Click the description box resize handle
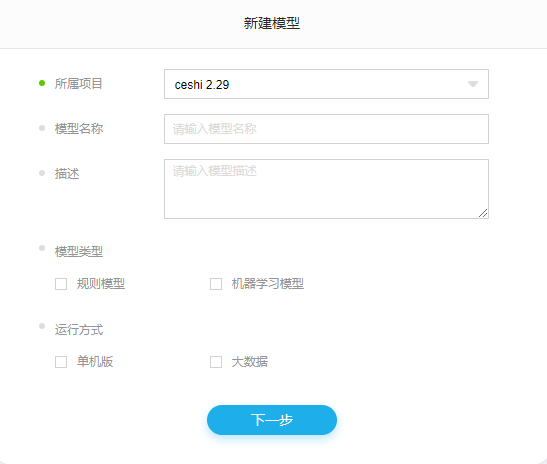Image resolution: width=547 pixels, height=464 pixels. (x=483, y=213)
